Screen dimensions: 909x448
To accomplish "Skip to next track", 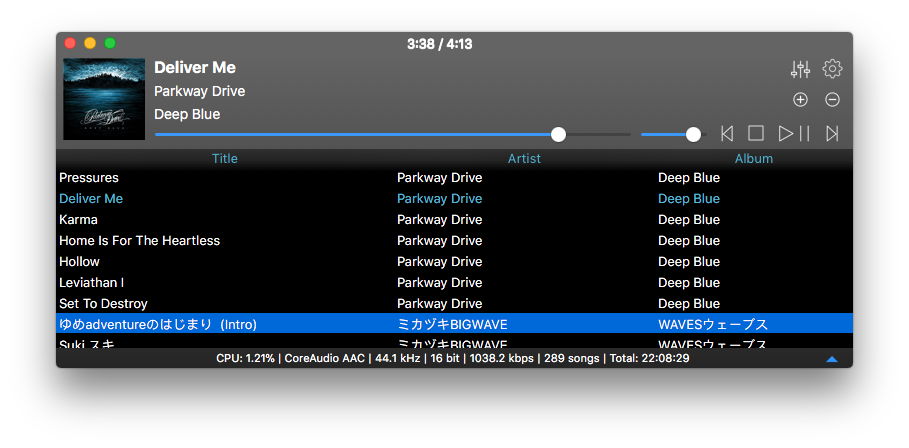I will 832,134.
